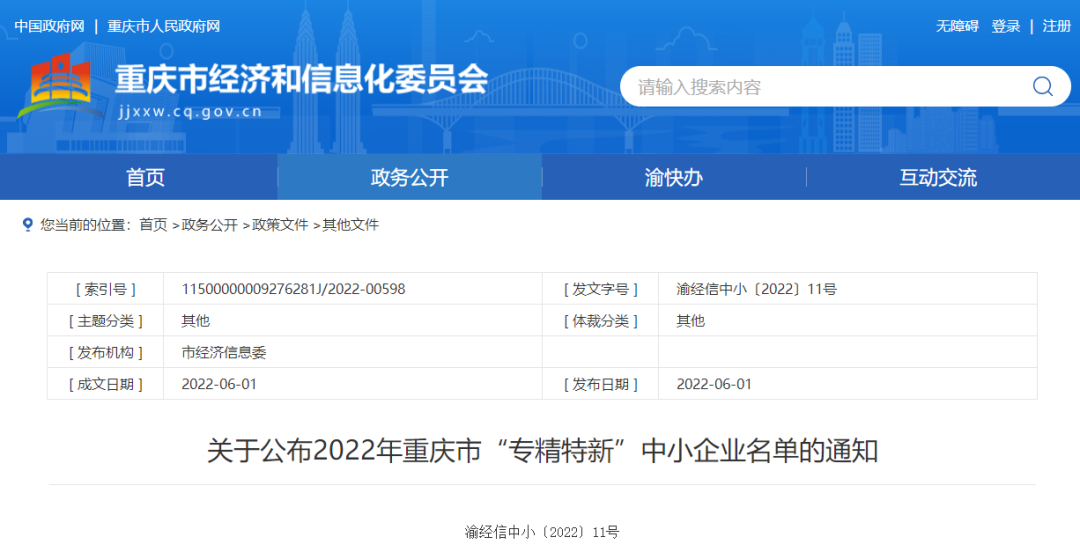
Task: Click the search magnifier icon
Action: point(1042,87)
